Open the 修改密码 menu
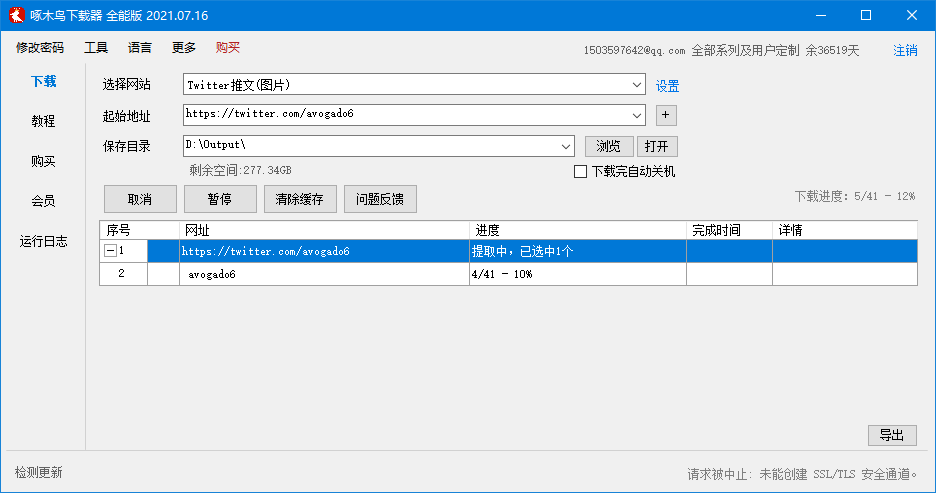This screenshot has height=493, width=936. [40, 48]
